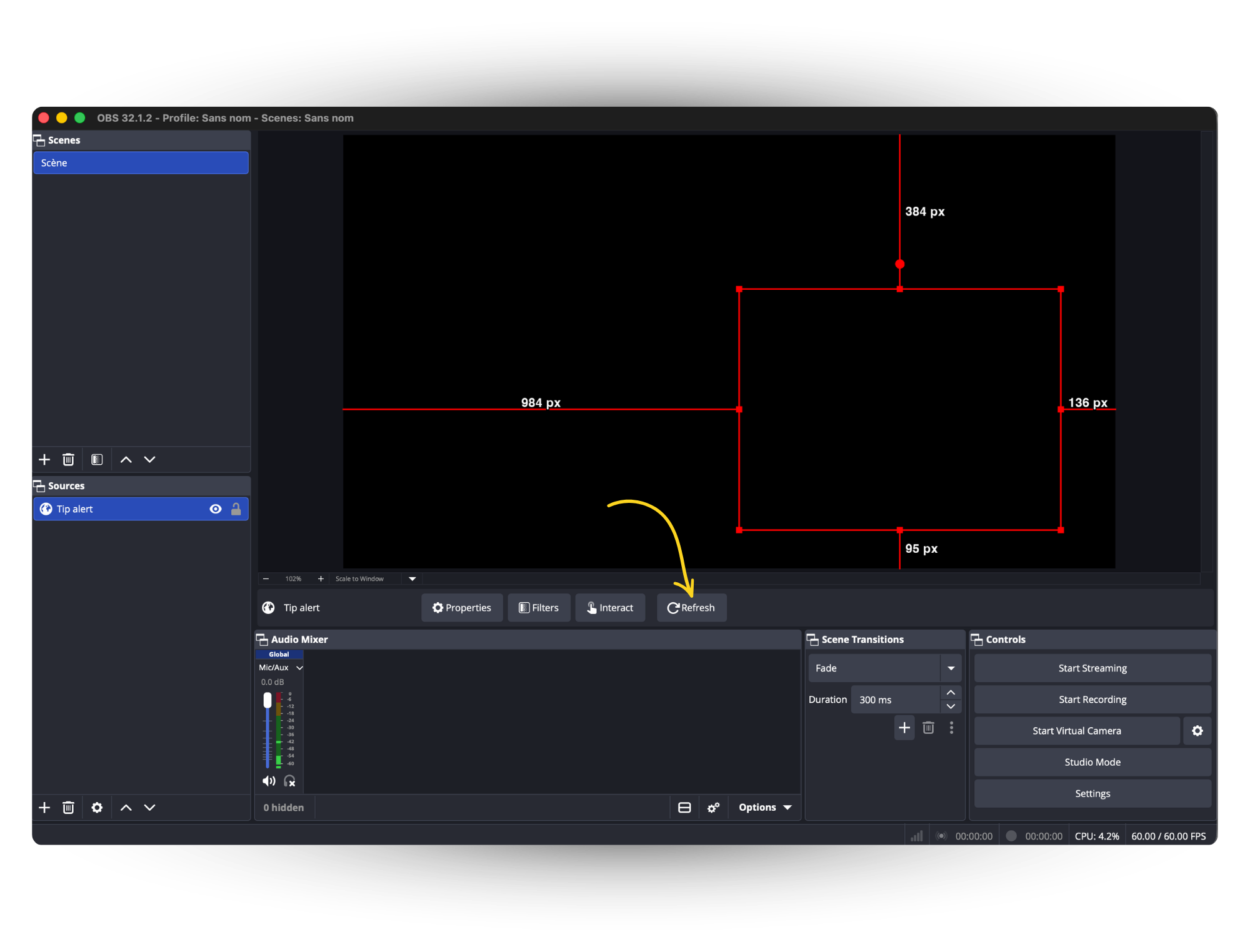
Task: Click Sources panel dock icon
Action: click(x=39, y=486)
